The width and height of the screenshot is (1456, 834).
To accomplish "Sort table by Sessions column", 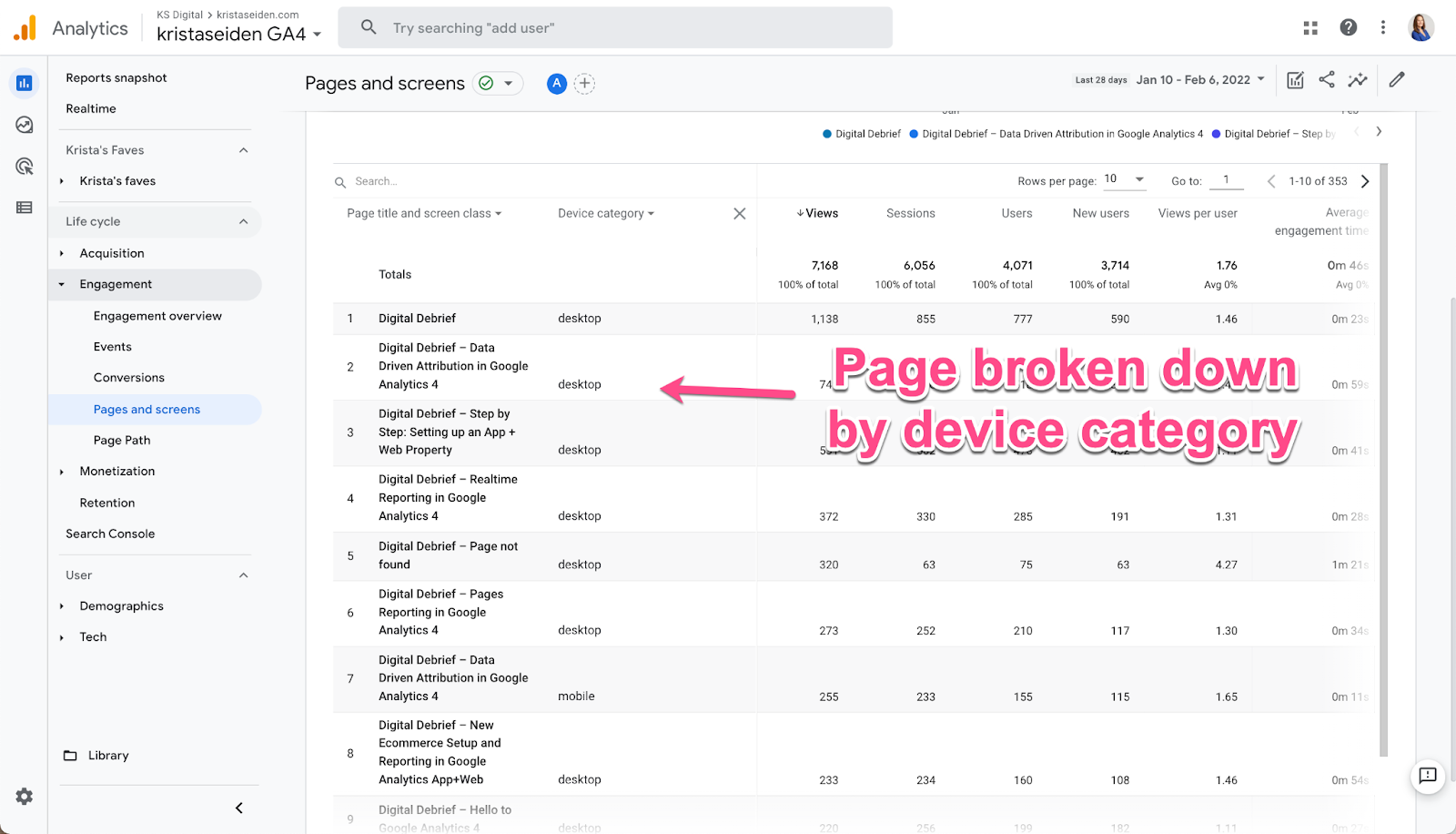I will coord(911,214).
